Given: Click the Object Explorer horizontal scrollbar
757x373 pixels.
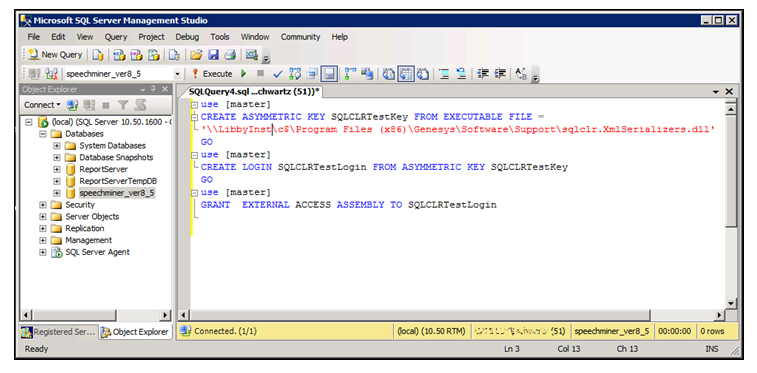Looking at the screenshot, I should click(96, 315).
